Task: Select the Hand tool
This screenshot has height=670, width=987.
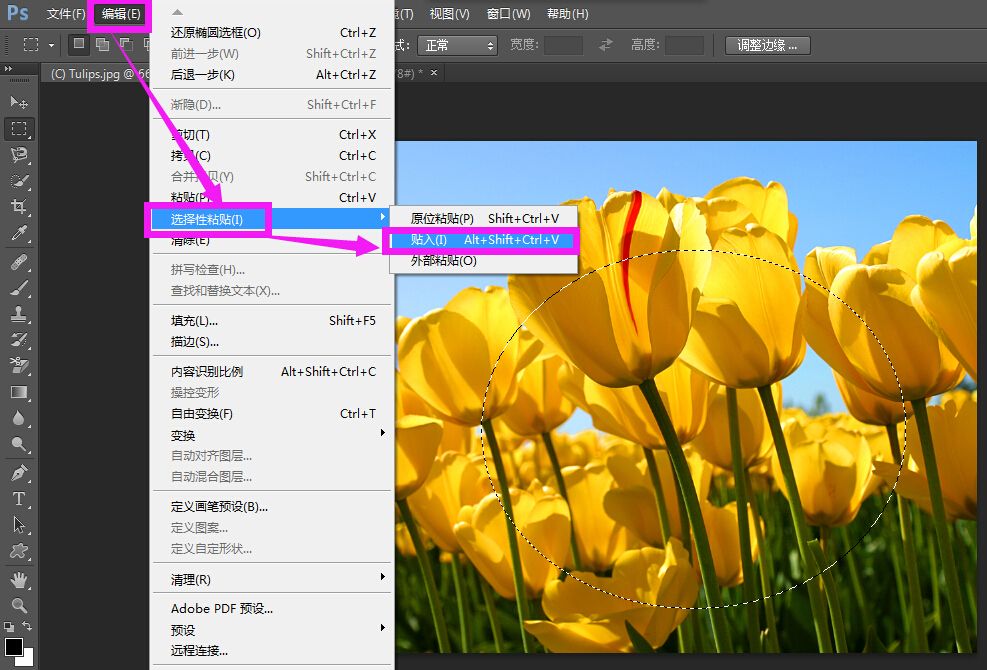Action: pyautogui.click(x=19, y=580)
